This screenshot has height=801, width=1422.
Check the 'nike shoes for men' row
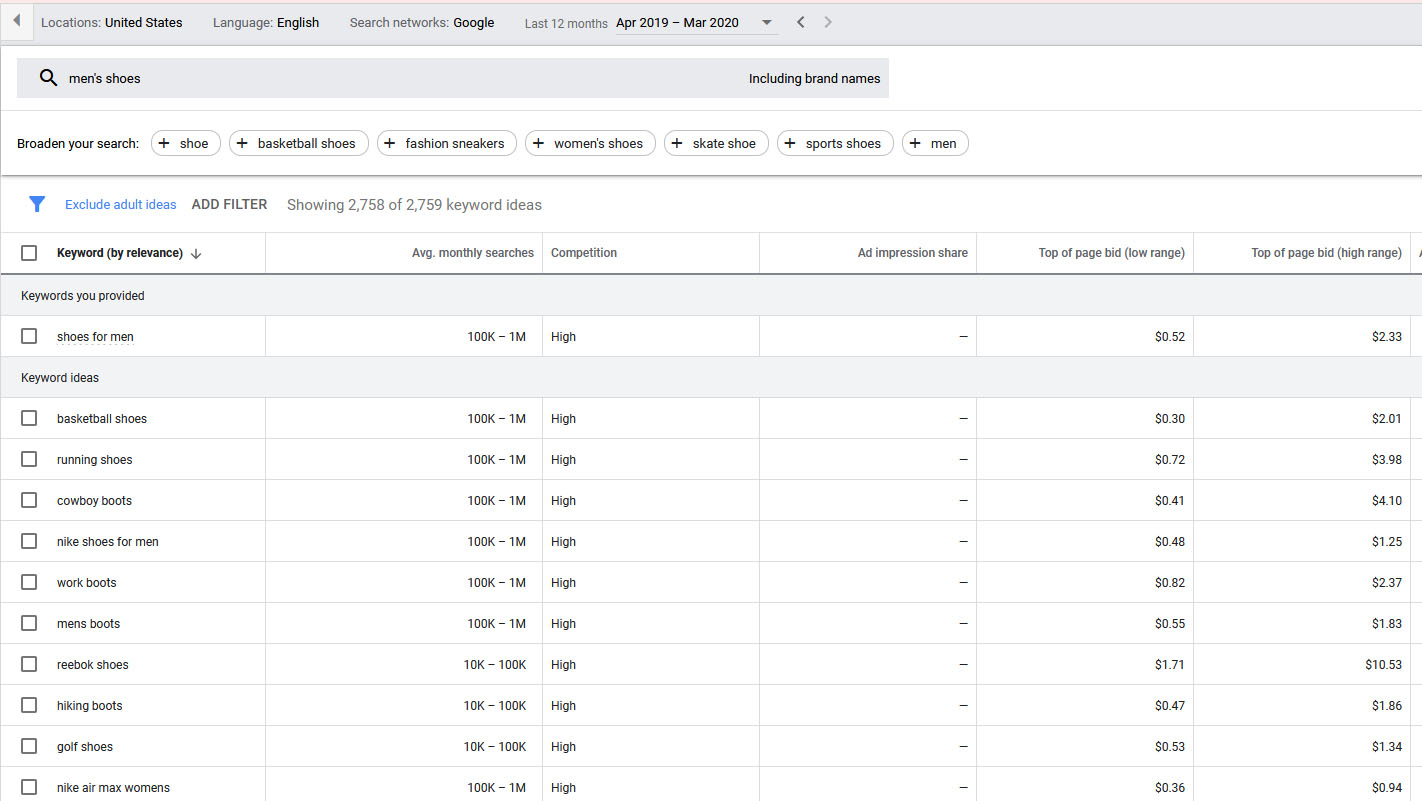29,541
